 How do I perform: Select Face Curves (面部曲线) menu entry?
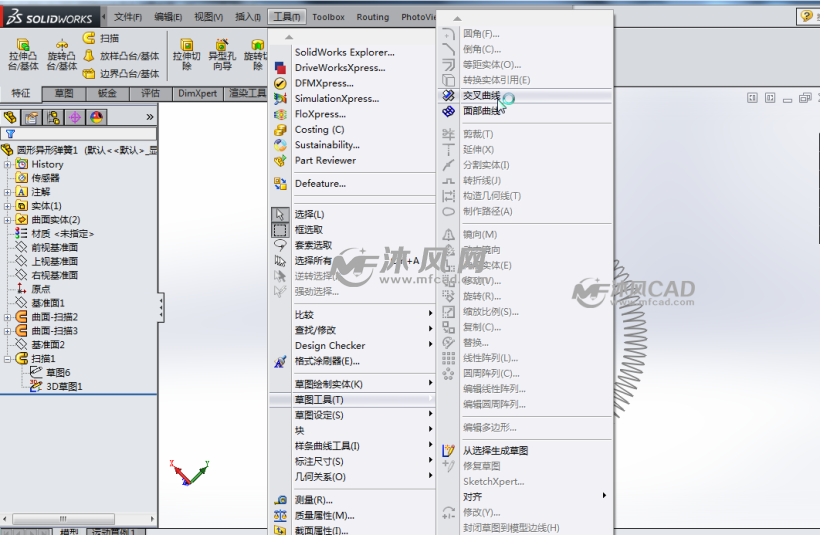point(481,111)
